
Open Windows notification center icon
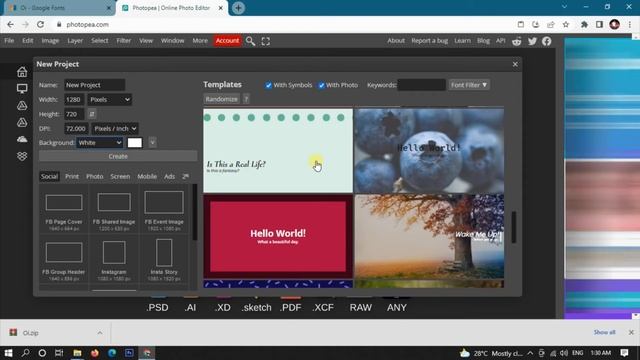tap(624, 353)
